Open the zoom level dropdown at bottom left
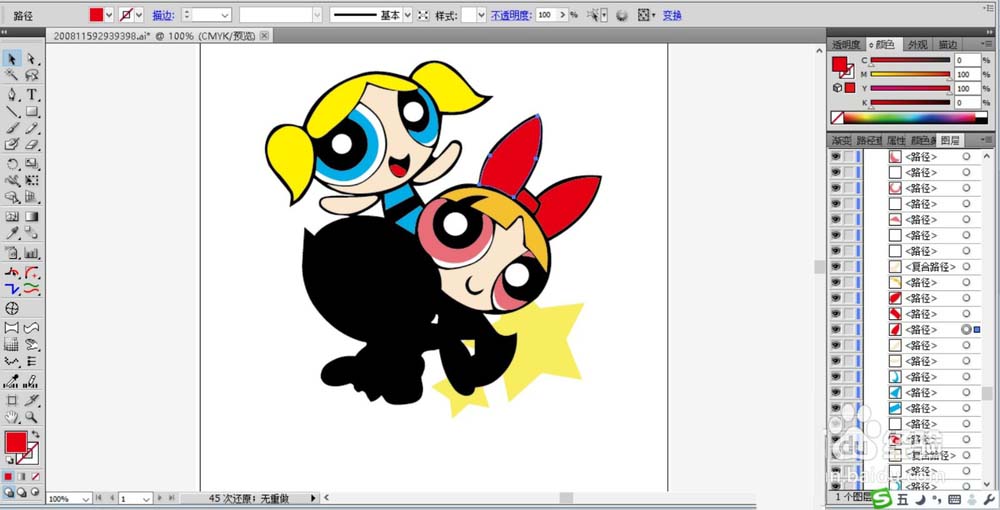 pyautogui.click(x=85, y=498)
